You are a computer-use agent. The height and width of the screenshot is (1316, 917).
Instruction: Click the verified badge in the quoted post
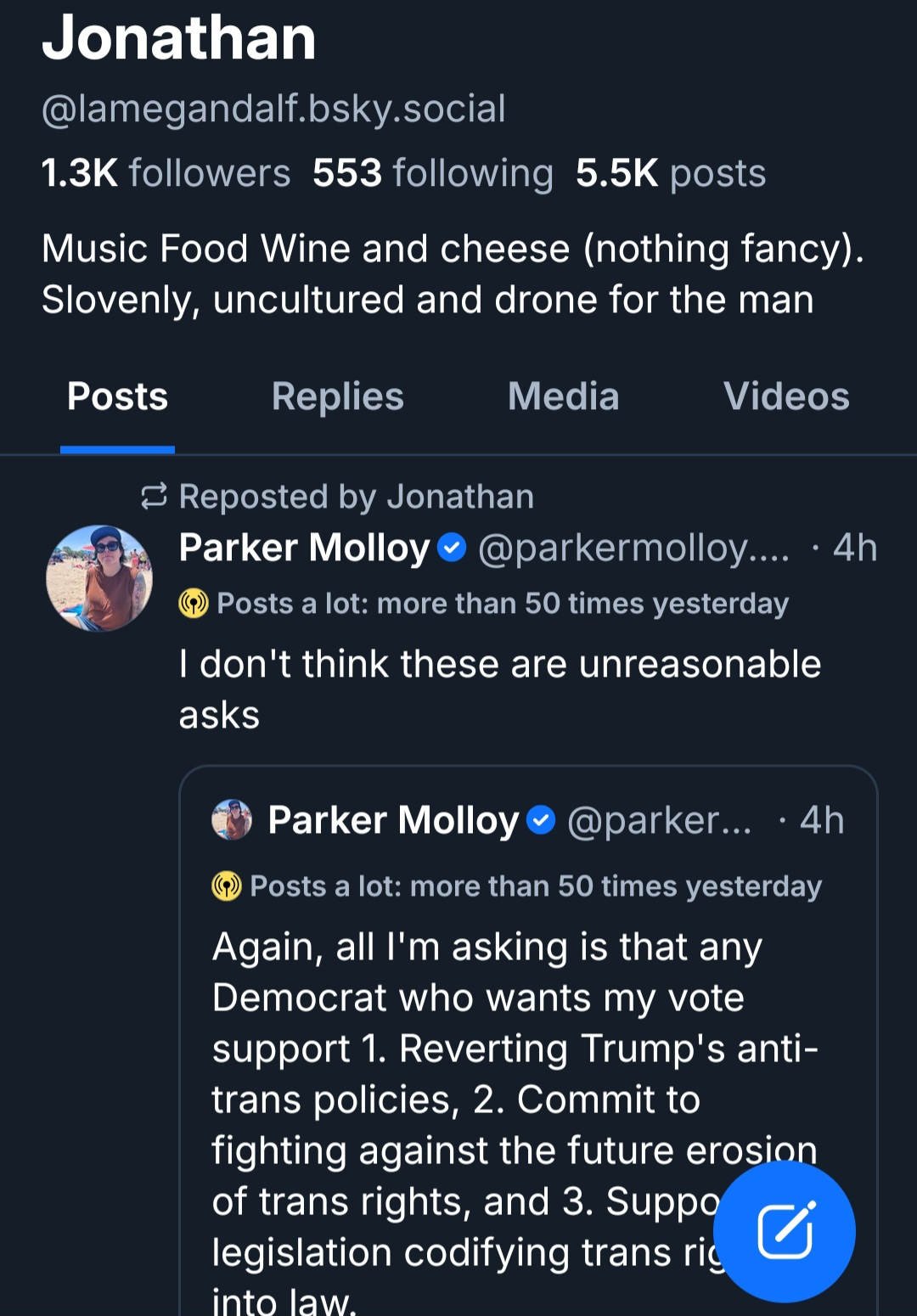tap(541, 820)
